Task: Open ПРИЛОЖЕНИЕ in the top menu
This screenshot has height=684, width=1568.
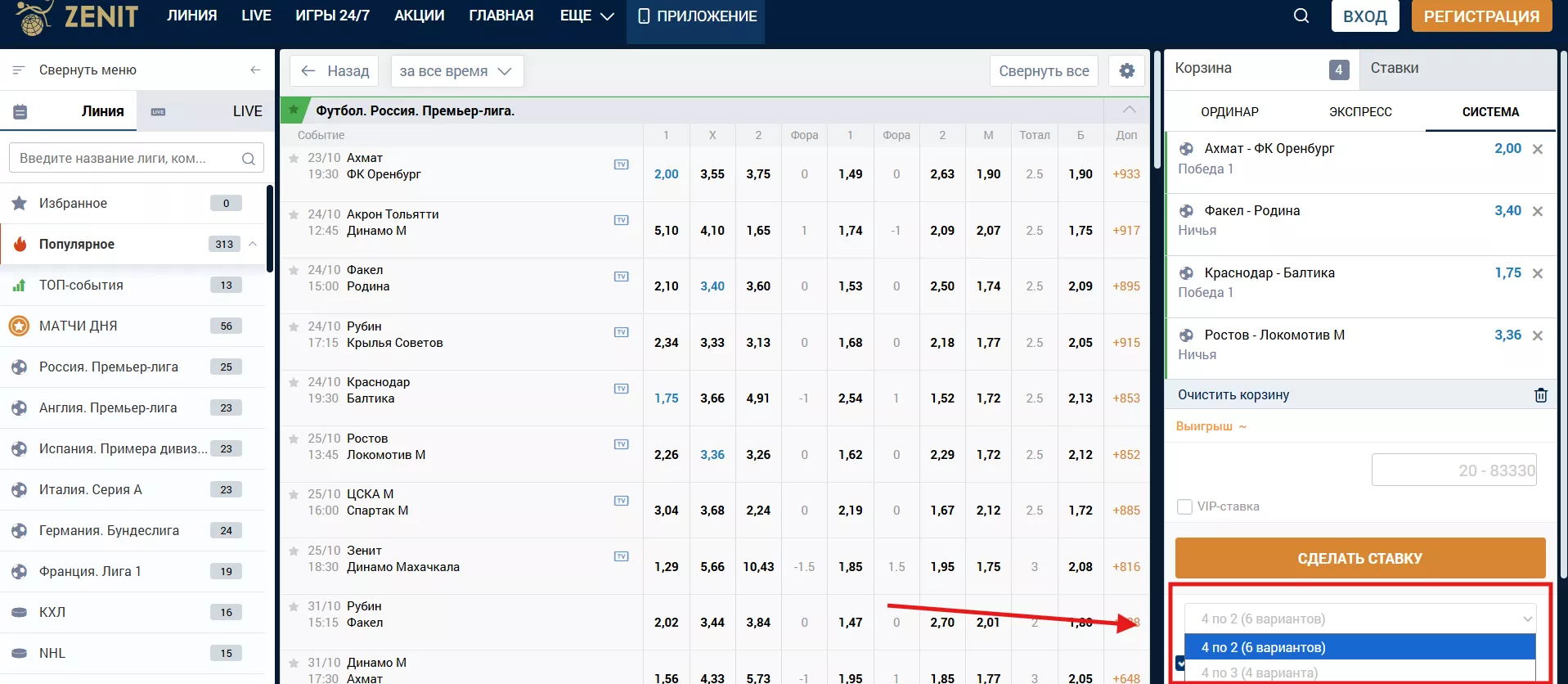Action: point(696,16)
